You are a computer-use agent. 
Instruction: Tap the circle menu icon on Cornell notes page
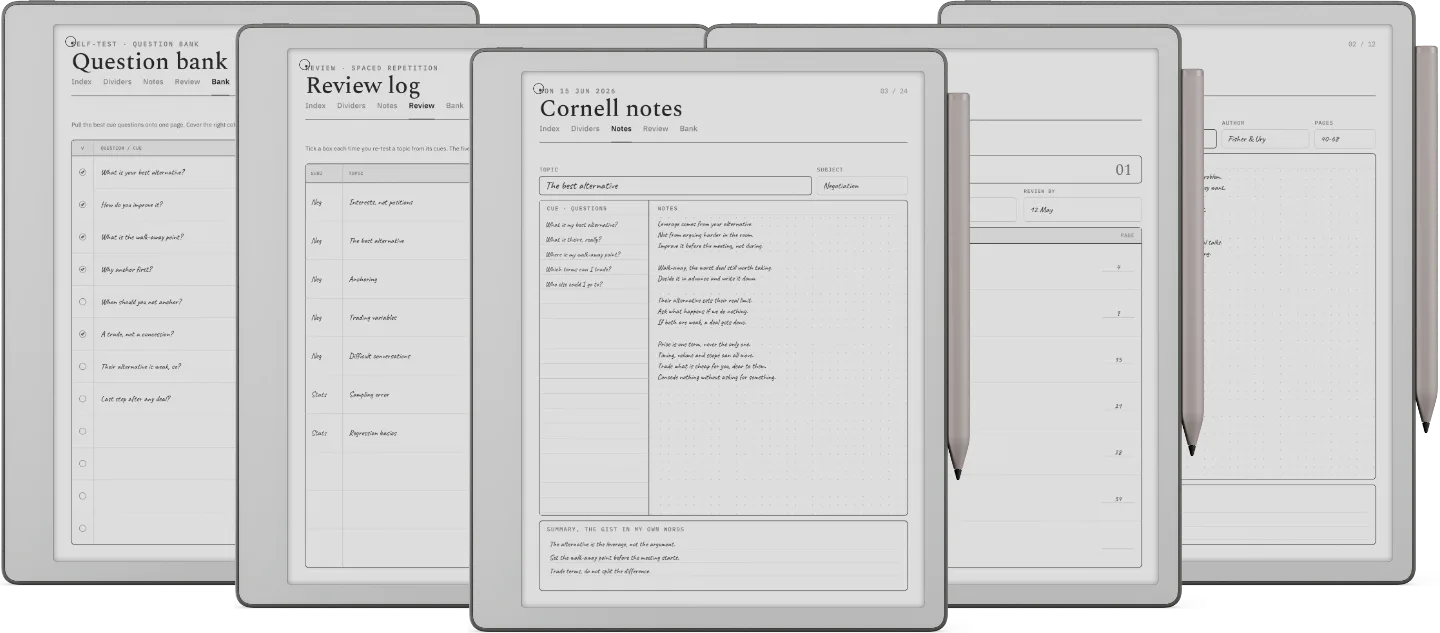(x=538, y=89)
